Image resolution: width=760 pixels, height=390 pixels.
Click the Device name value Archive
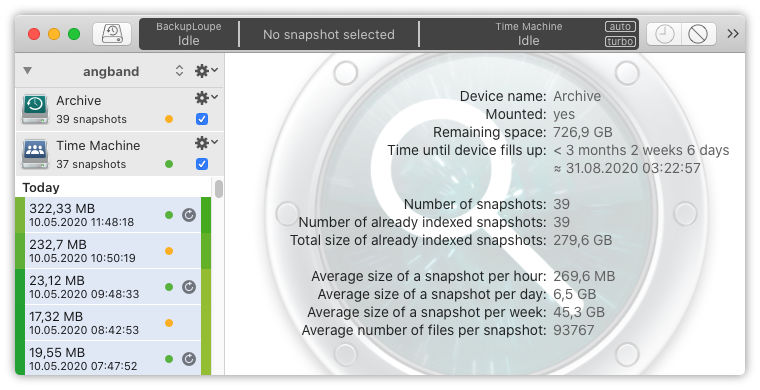pyautogui.click(x=577, y=96)
